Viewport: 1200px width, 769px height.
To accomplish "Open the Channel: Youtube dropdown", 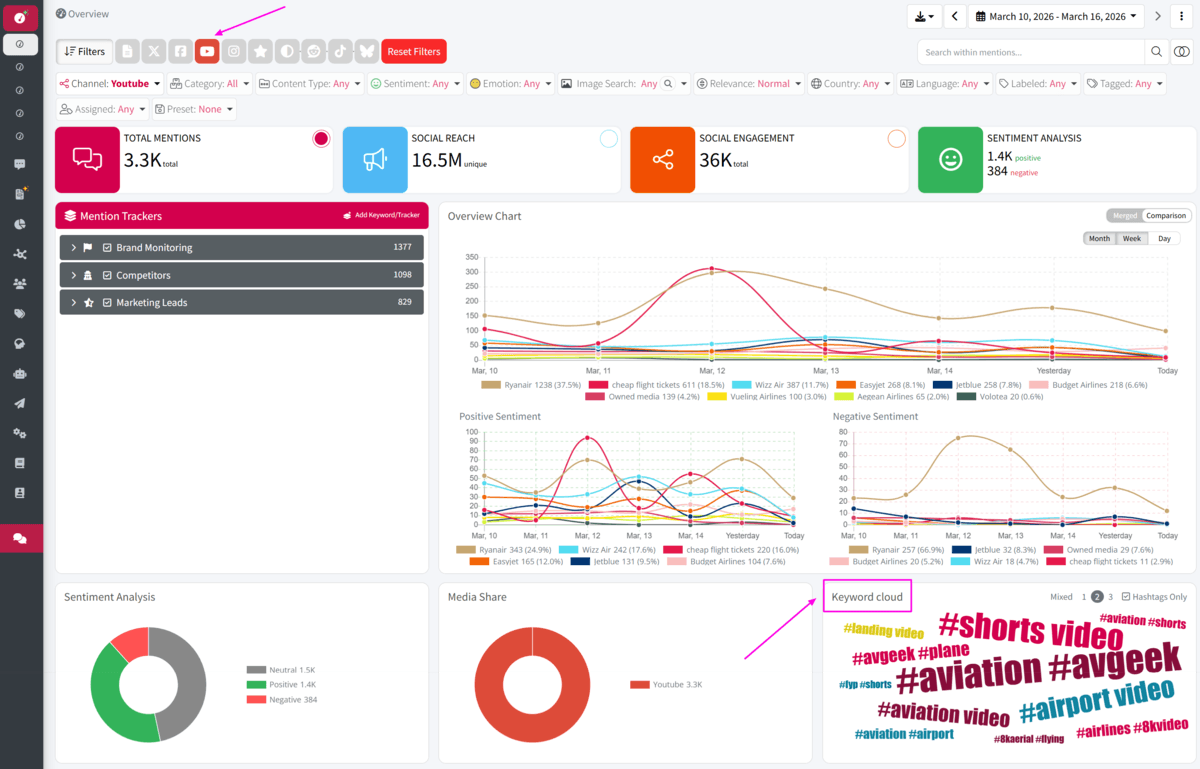I will tap(109, 84).
